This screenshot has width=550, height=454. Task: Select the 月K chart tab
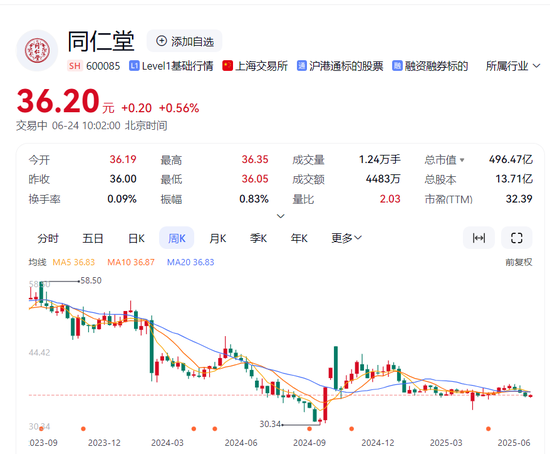[x=217, y=238]
